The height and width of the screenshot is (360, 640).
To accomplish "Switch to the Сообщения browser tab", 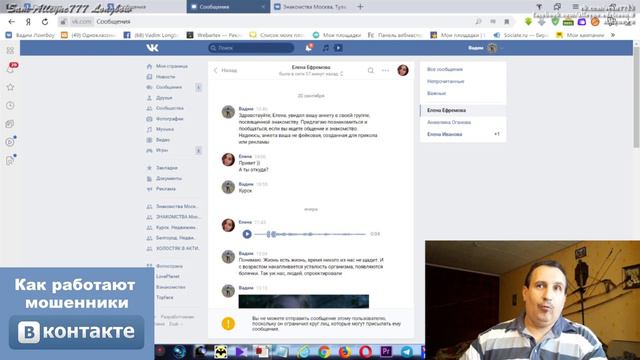I will (228, 7).
